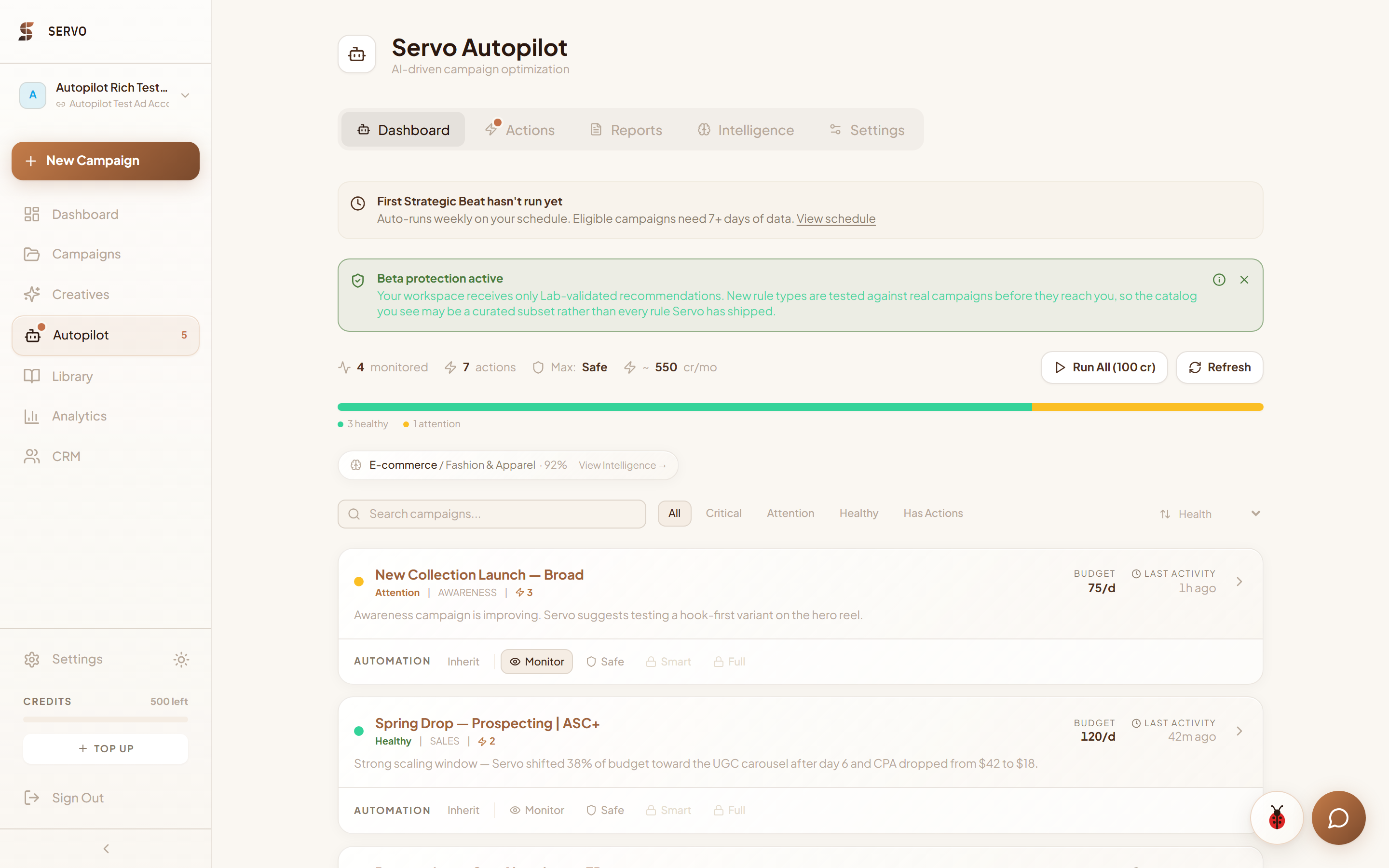Open the ladybug bug report button

coord(1277,817)
